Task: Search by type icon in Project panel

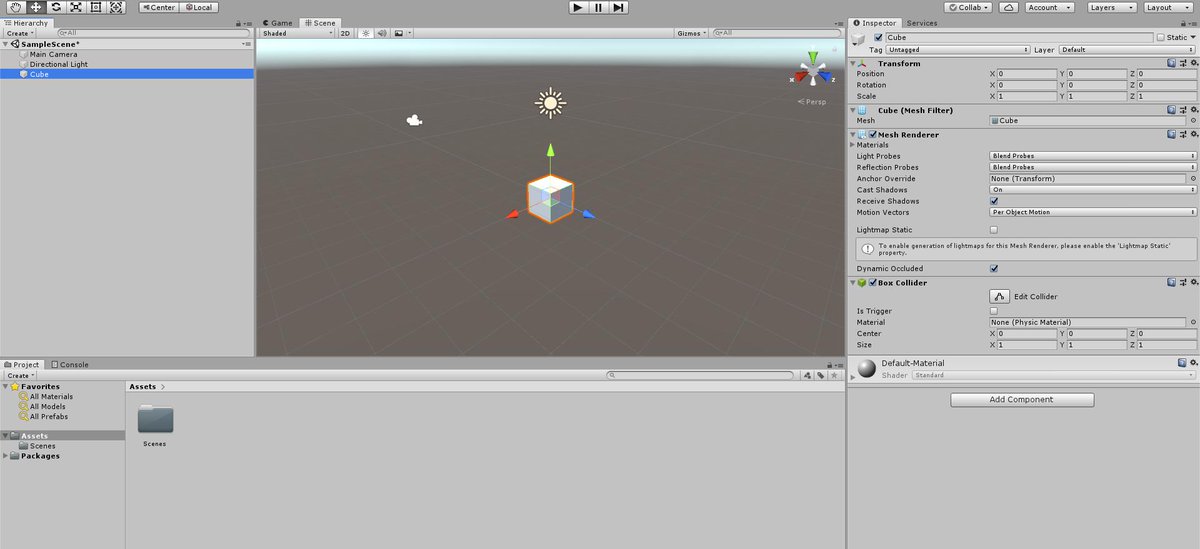Action: [x=809, y=376]
